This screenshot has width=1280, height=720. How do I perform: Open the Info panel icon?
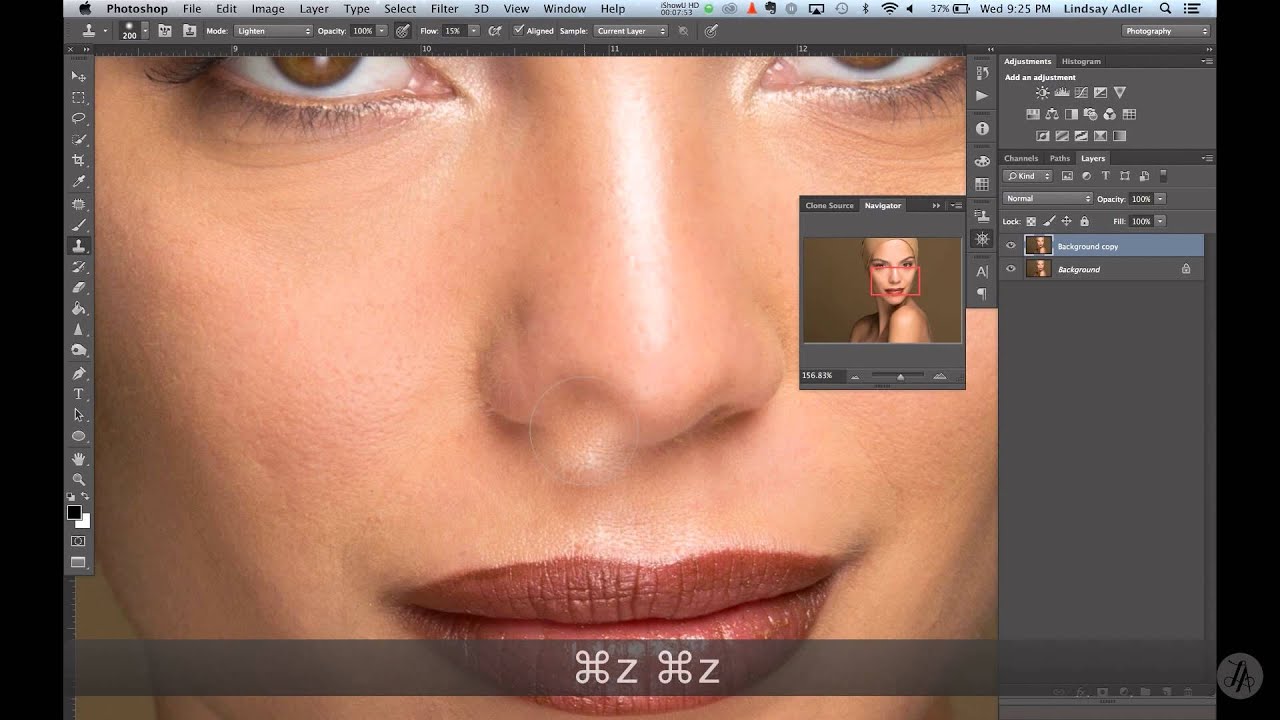(x=982, y=128)
